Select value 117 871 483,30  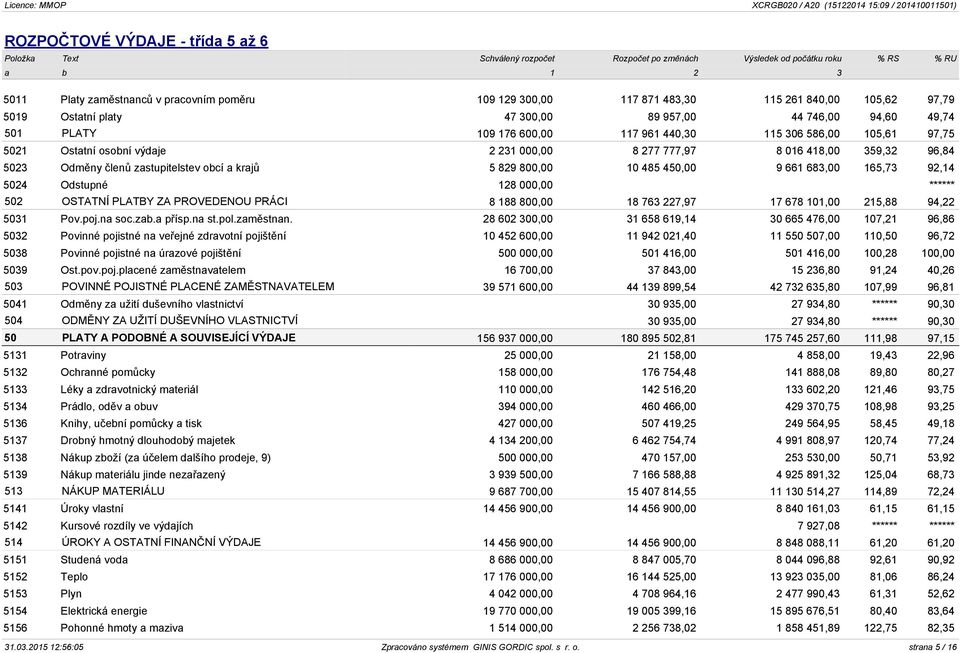tap(658, 100)
